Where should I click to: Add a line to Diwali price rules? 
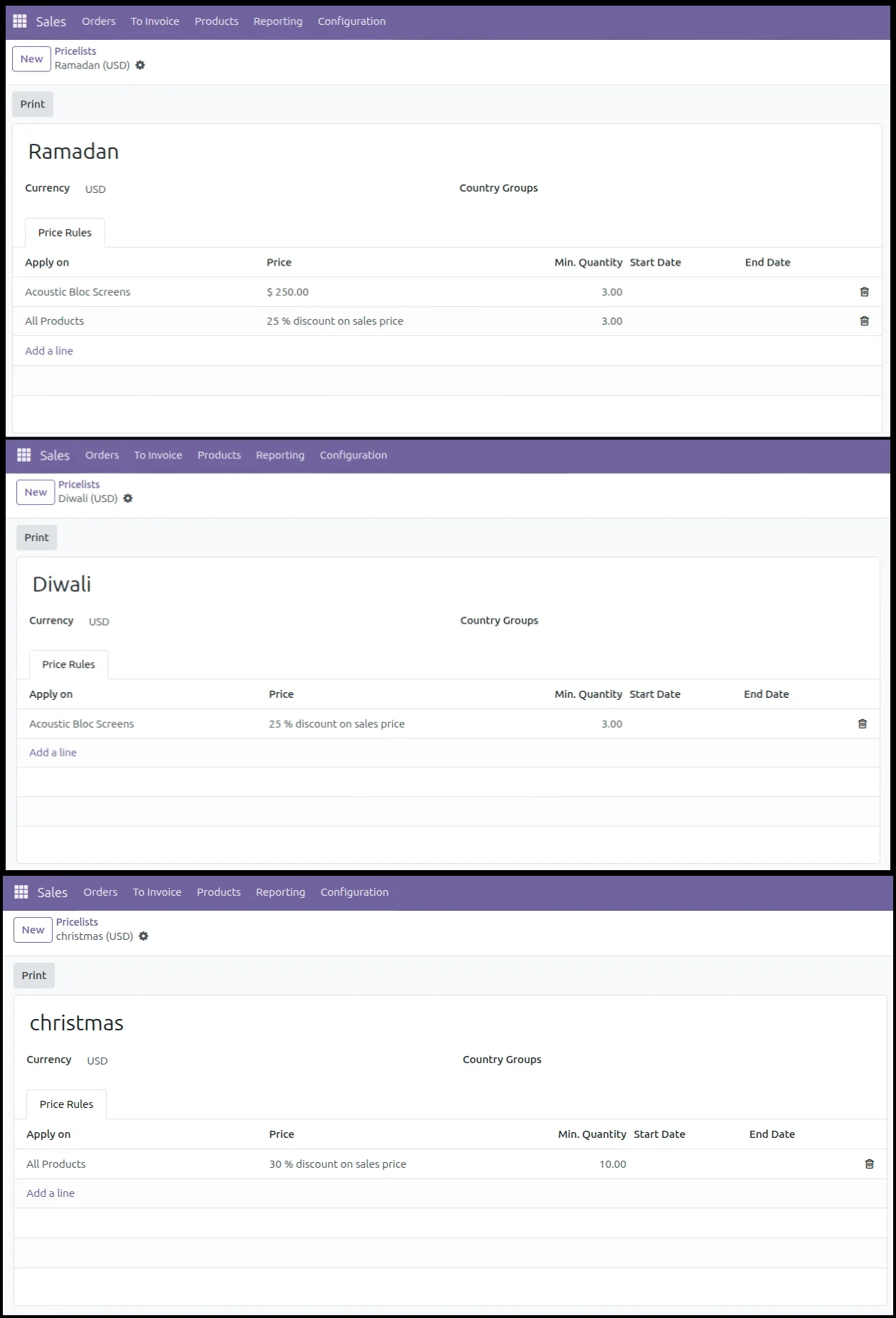pyautogui.click(x=53, y=753)
